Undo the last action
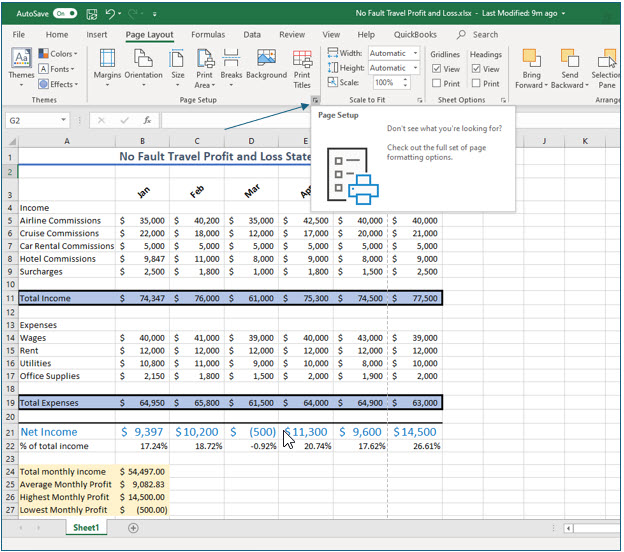 [110, 14]
